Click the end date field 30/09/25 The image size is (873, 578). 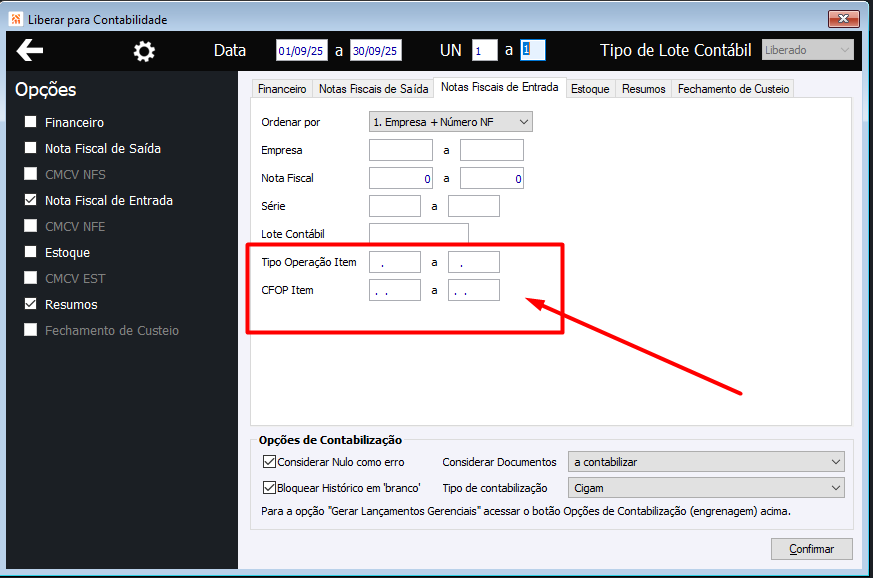[375, 50]
